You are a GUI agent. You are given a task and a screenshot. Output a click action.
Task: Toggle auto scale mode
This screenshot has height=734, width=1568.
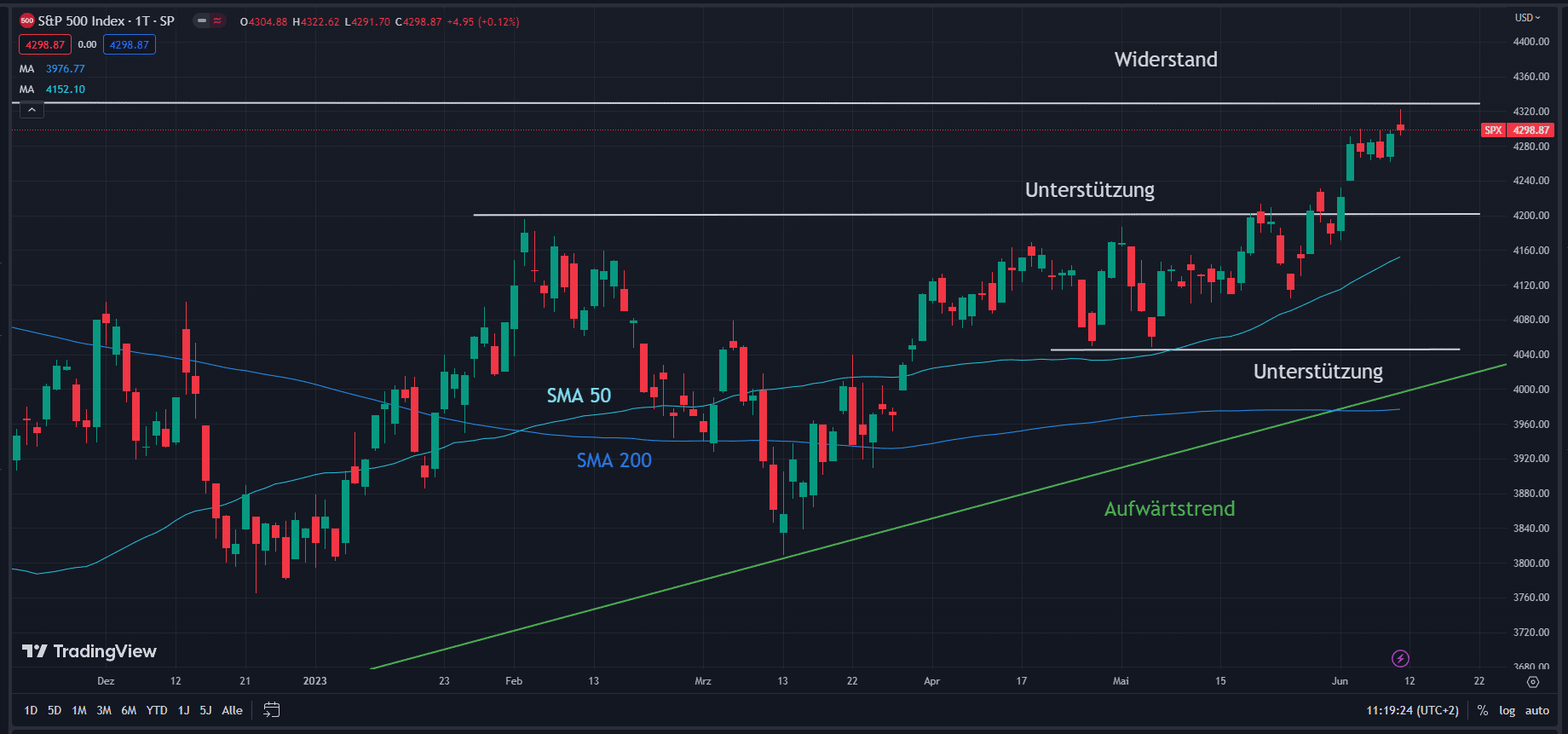coord(1537,710)
